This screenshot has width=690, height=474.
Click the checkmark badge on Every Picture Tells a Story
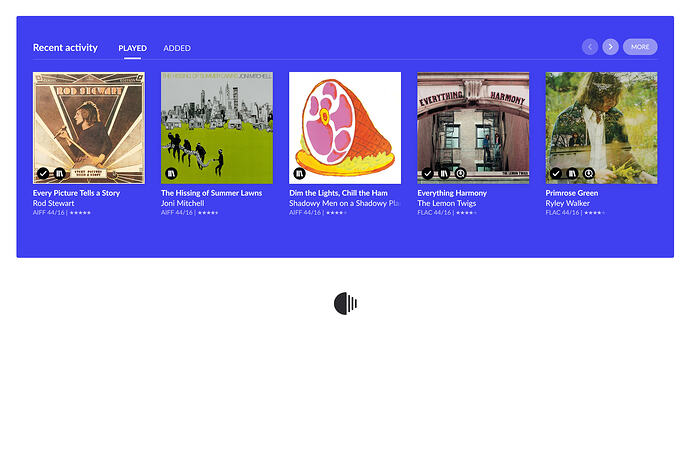coord(43,173)
